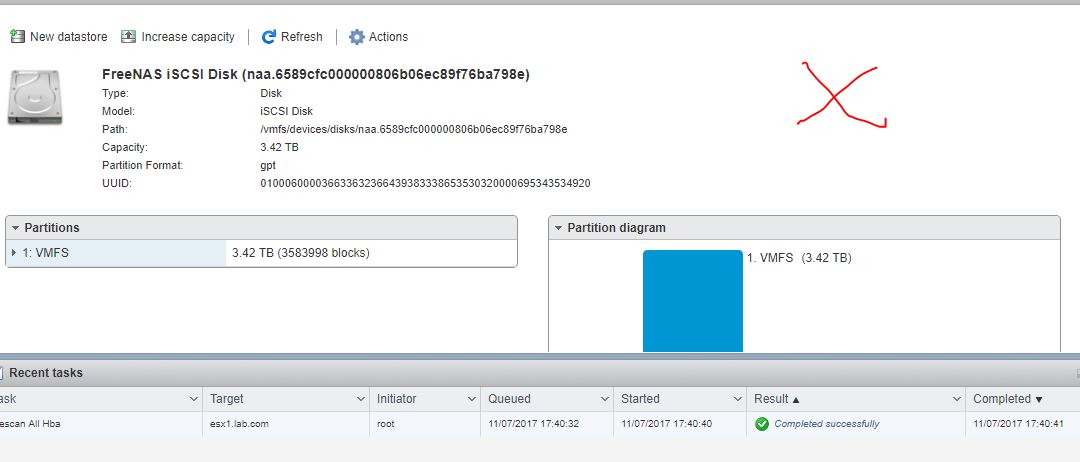Click the FreeNAS iSCSI Disk title
The height and width of the screenshot is (462, 1080).
click(x=315, y=74)
